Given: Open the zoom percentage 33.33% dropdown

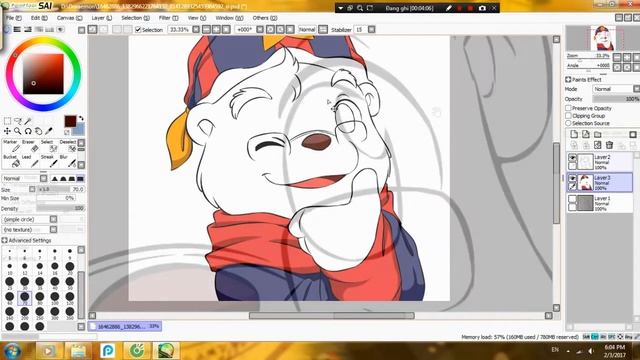Looking at the screenshot, I should (196, 29).
